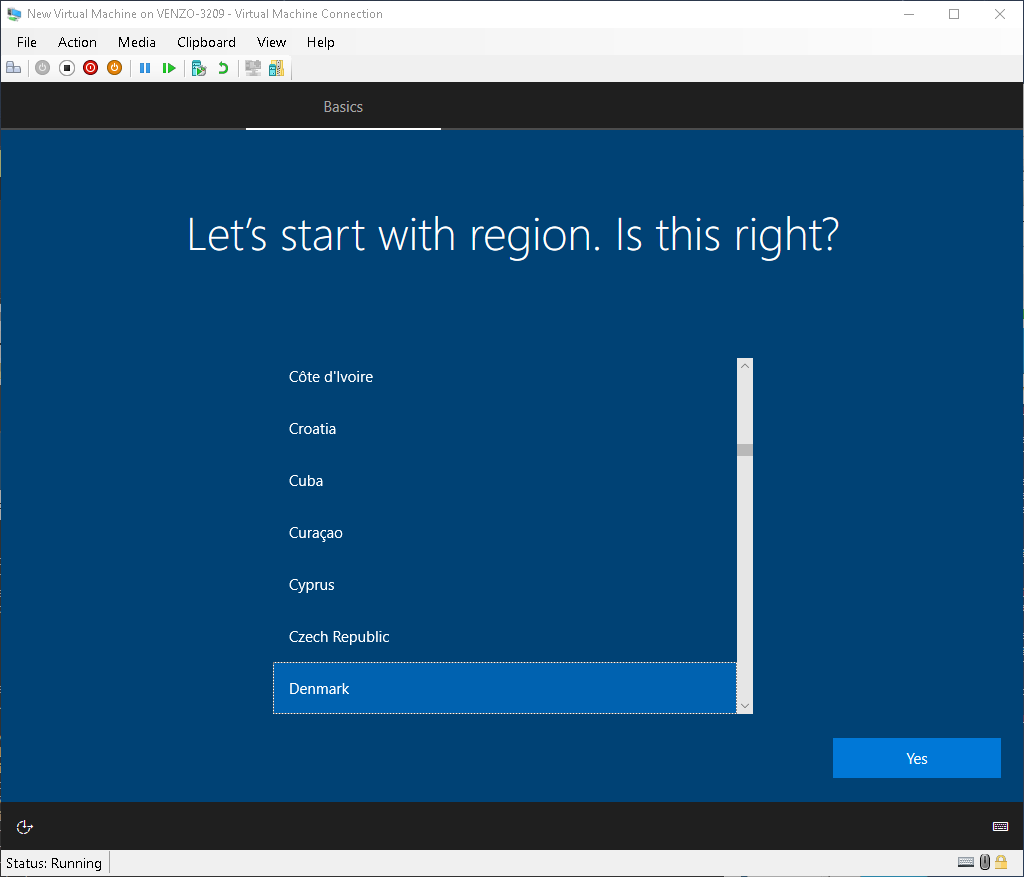
Task: Select the Basics tab
Action: tap(343, 107)
